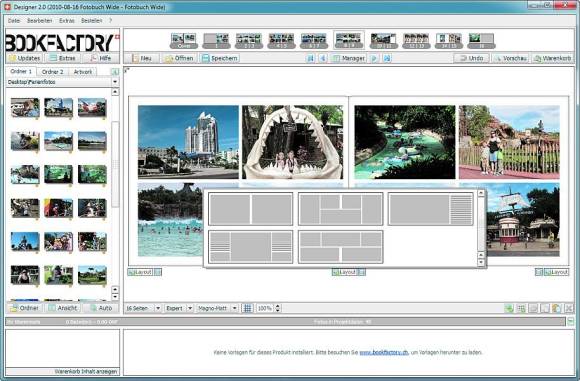Viewport: 580px width, 381px height.
Task: Select pages 6-7 thumbnail in page strip
Action: (x=314, y=40)
